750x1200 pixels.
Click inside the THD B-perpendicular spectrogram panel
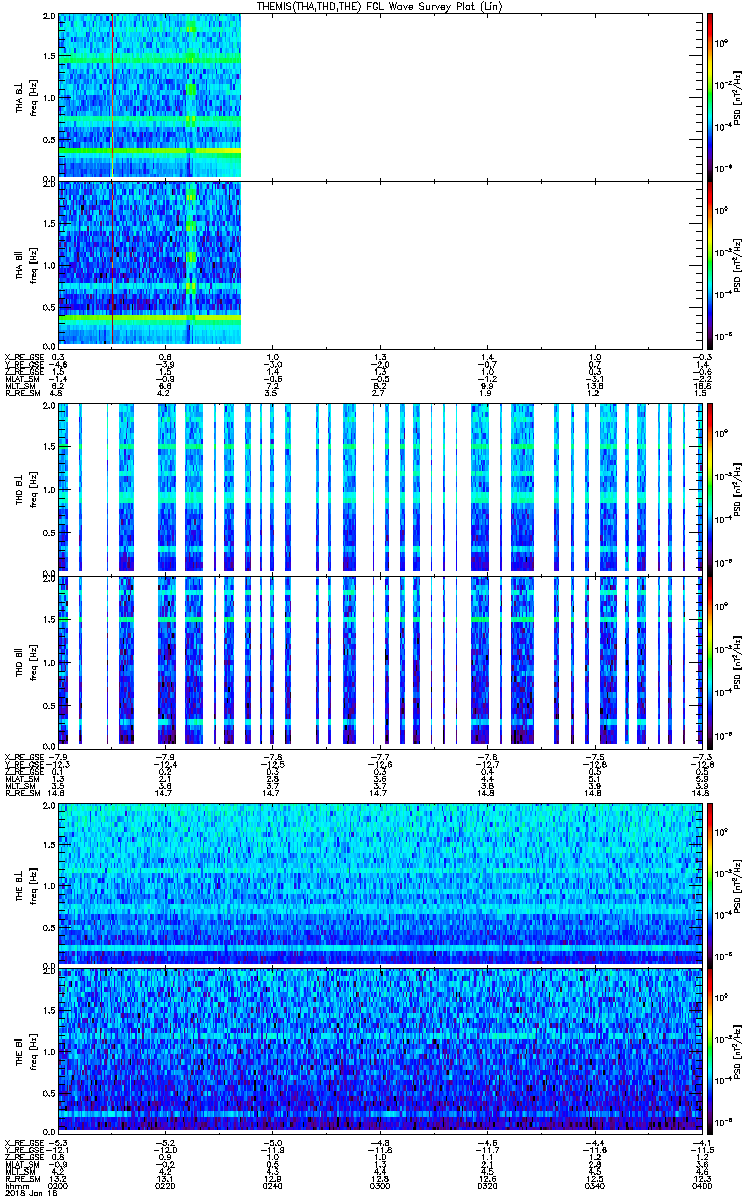(x=380, y=488)
